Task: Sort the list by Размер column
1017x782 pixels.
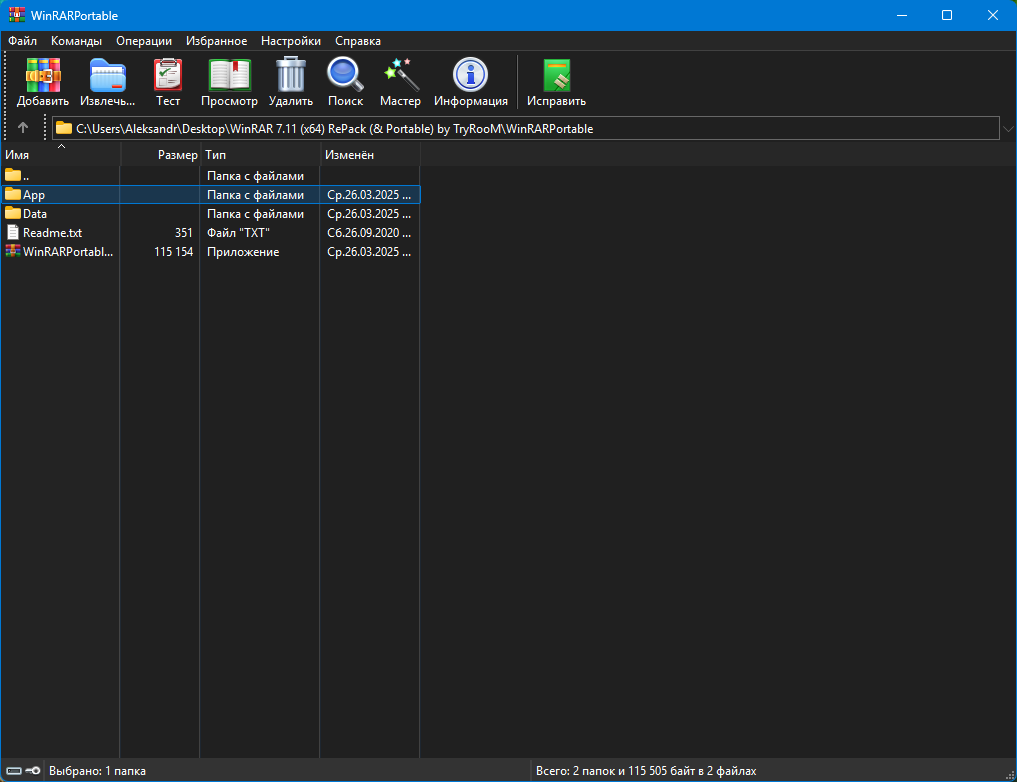Action: pyautogui.click(x=177, y=156)
